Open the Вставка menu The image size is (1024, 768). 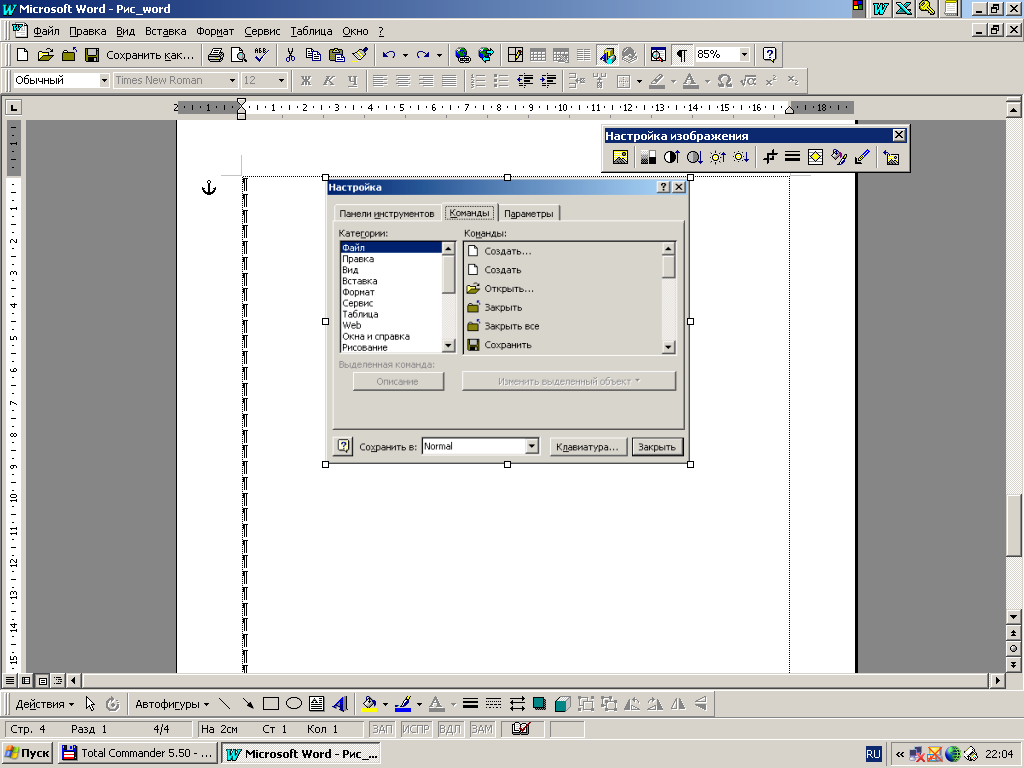coord(165,31)
